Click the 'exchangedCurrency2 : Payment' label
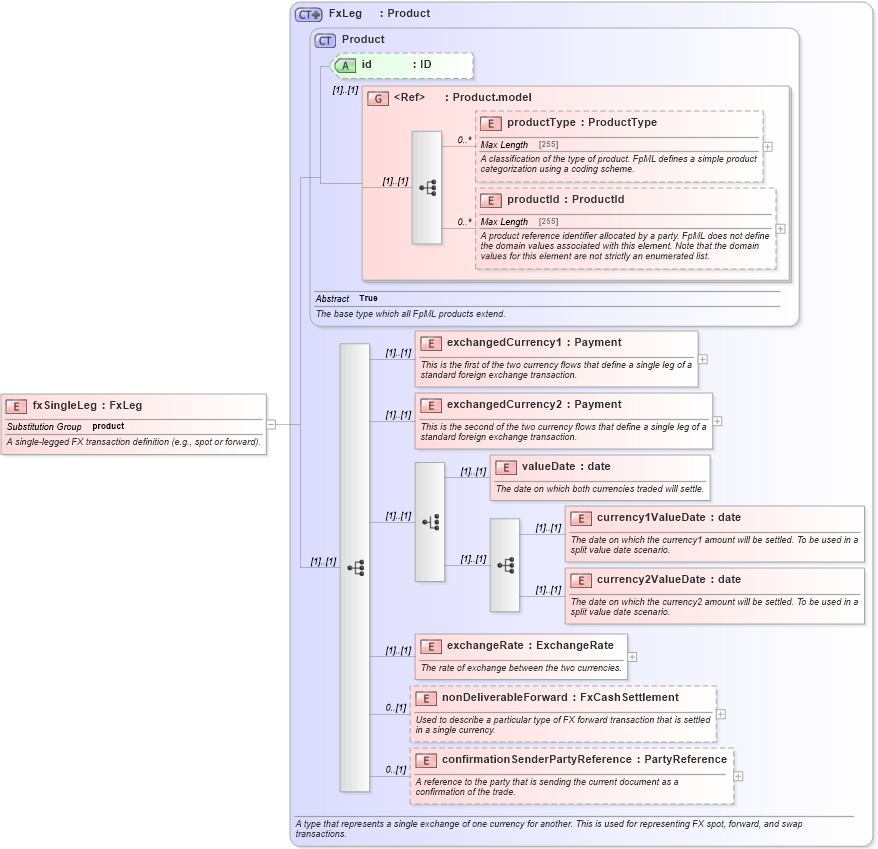The image size is (878, 849). click(x=534, y=404)
